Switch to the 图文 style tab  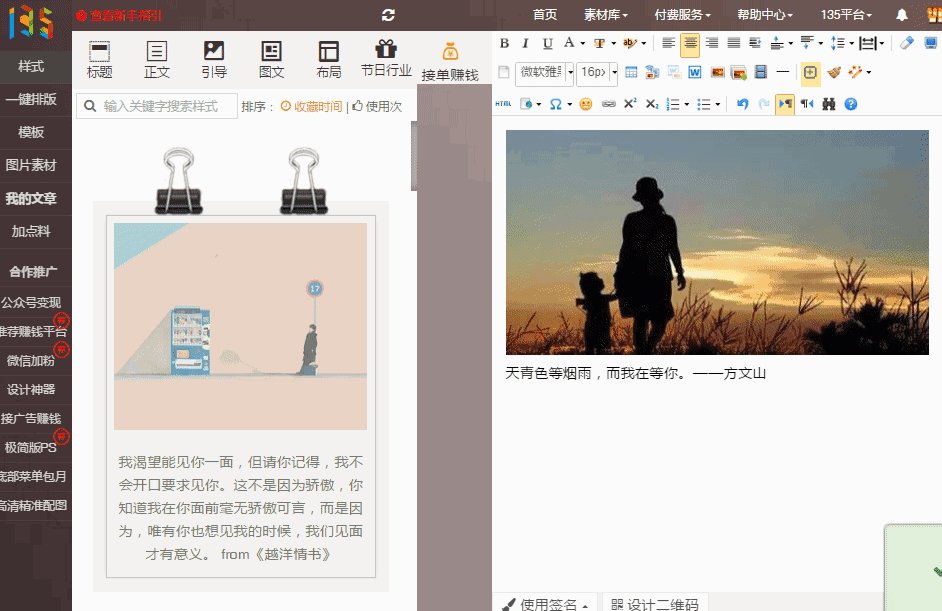click(270, 57)
